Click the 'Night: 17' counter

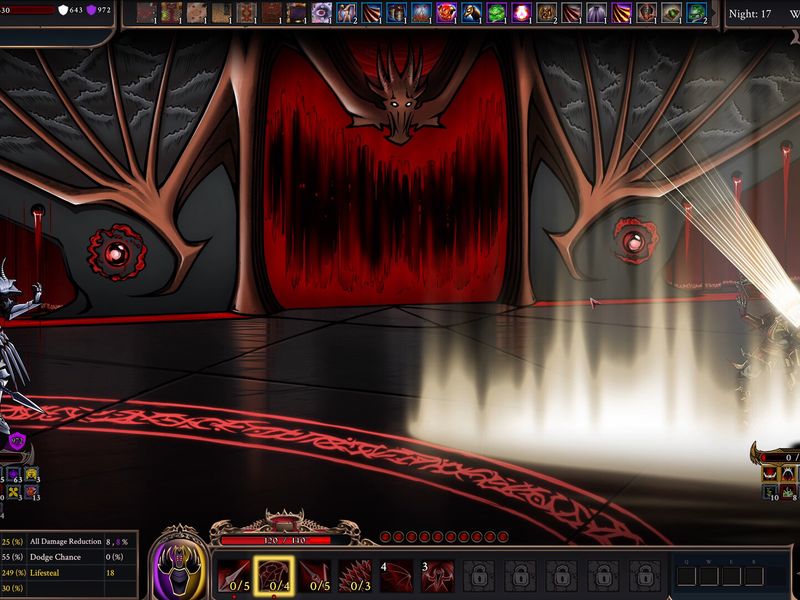[749, 14]
